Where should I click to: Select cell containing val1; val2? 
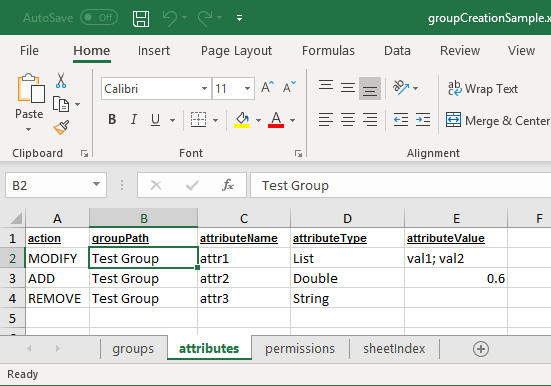(456, 258)
